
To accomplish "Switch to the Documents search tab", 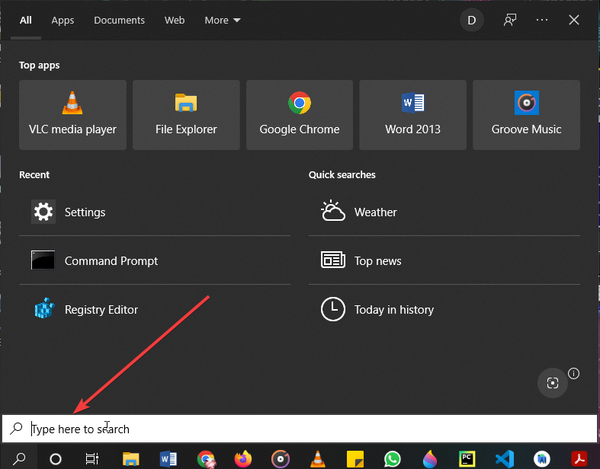I will point(119,20).
